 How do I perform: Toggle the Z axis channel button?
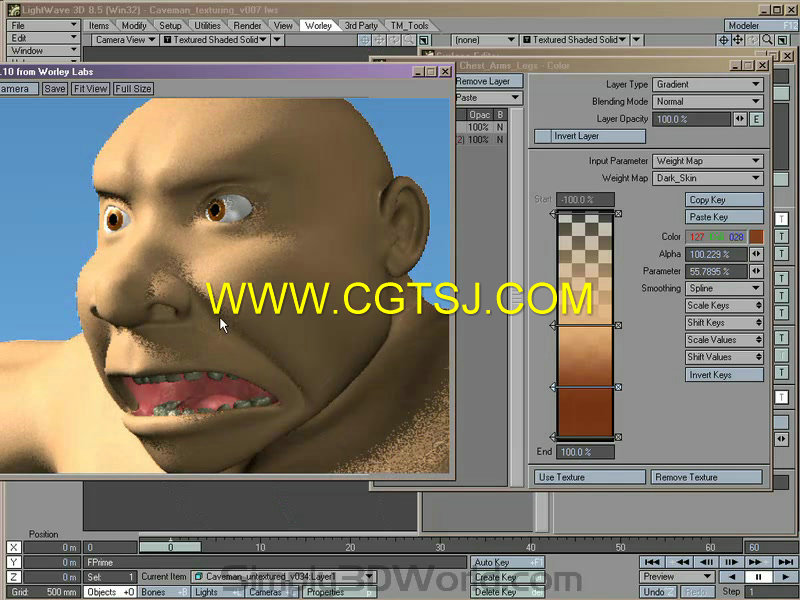(x=14, y=577)
